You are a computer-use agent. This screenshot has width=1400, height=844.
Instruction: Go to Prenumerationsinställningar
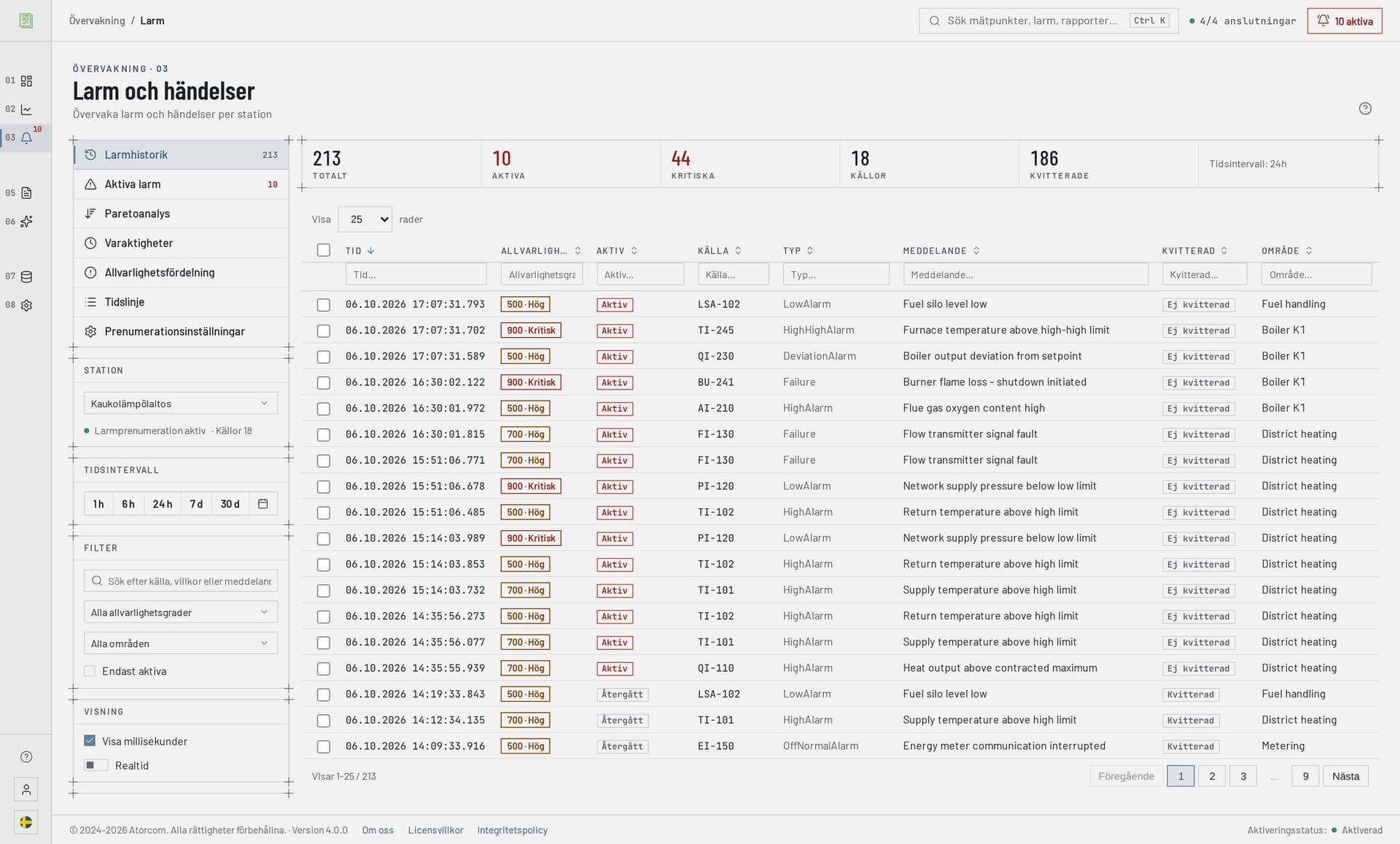coord(181,331)
